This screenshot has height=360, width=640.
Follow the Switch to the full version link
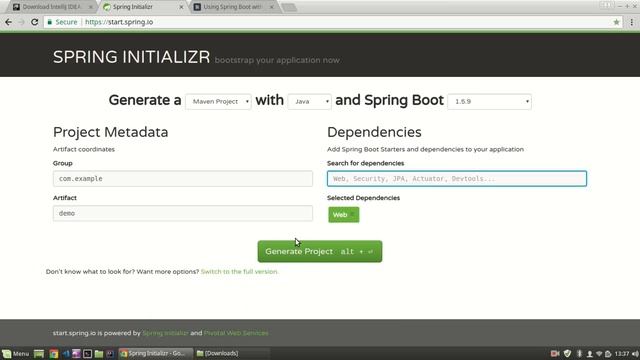[x=240, y=271]
